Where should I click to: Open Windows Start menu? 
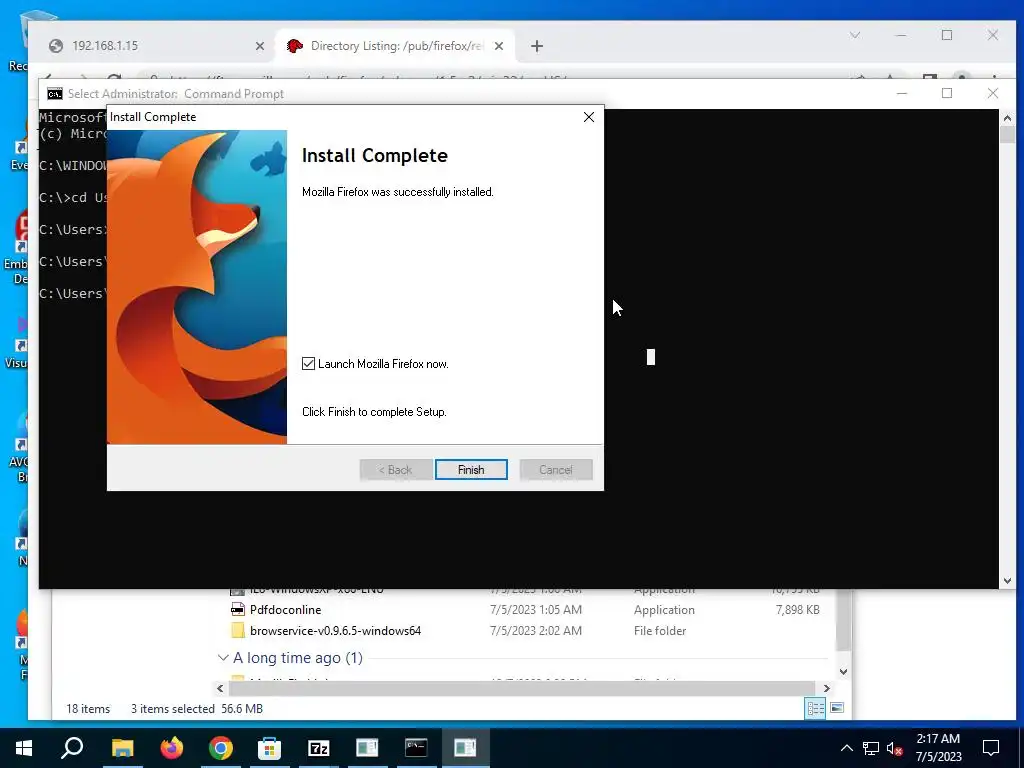pos(24,748)
